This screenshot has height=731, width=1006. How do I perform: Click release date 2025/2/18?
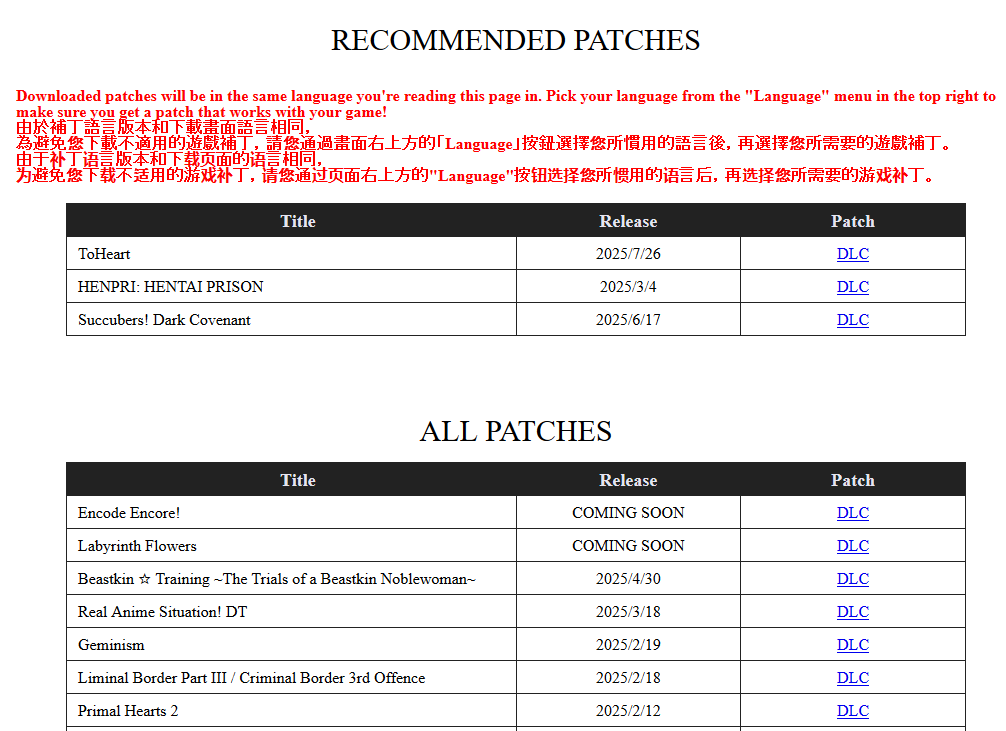click(628, 678)
